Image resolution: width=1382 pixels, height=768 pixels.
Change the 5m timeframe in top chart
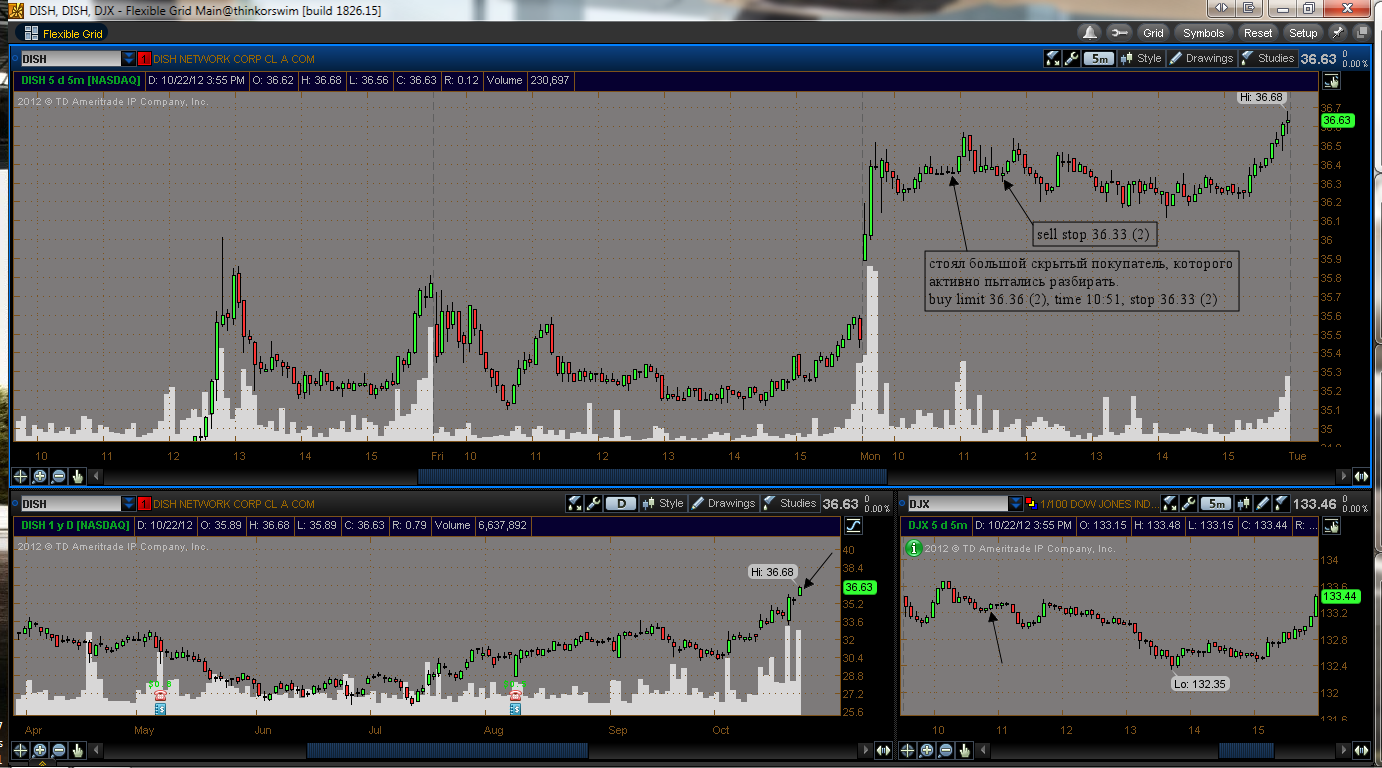1099,58
